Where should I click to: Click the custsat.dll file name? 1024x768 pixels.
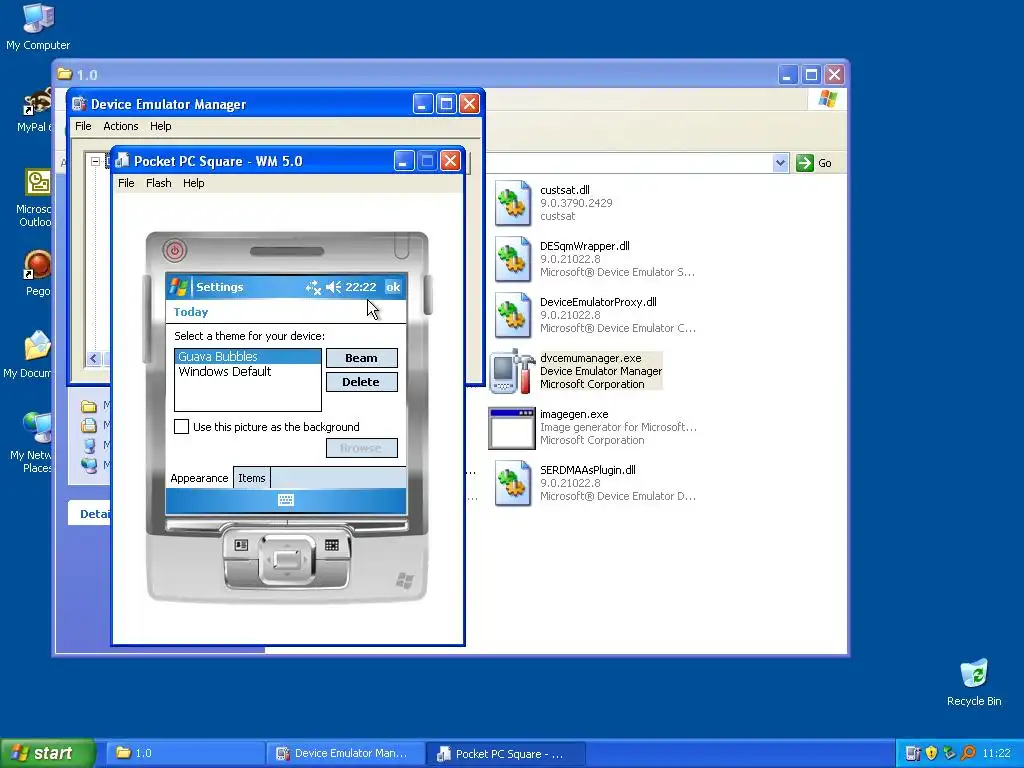565,190
